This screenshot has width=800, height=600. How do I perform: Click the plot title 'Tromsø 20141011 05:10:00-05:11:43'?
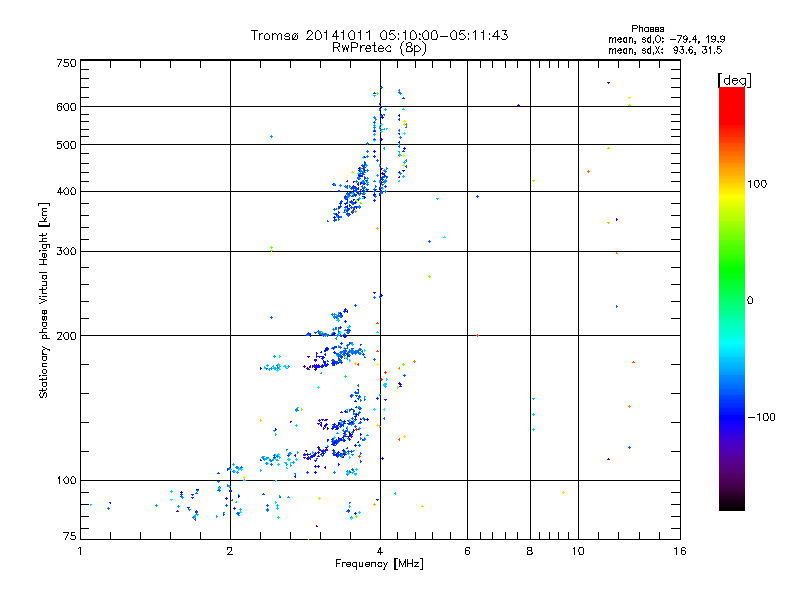tap(379, 35)
